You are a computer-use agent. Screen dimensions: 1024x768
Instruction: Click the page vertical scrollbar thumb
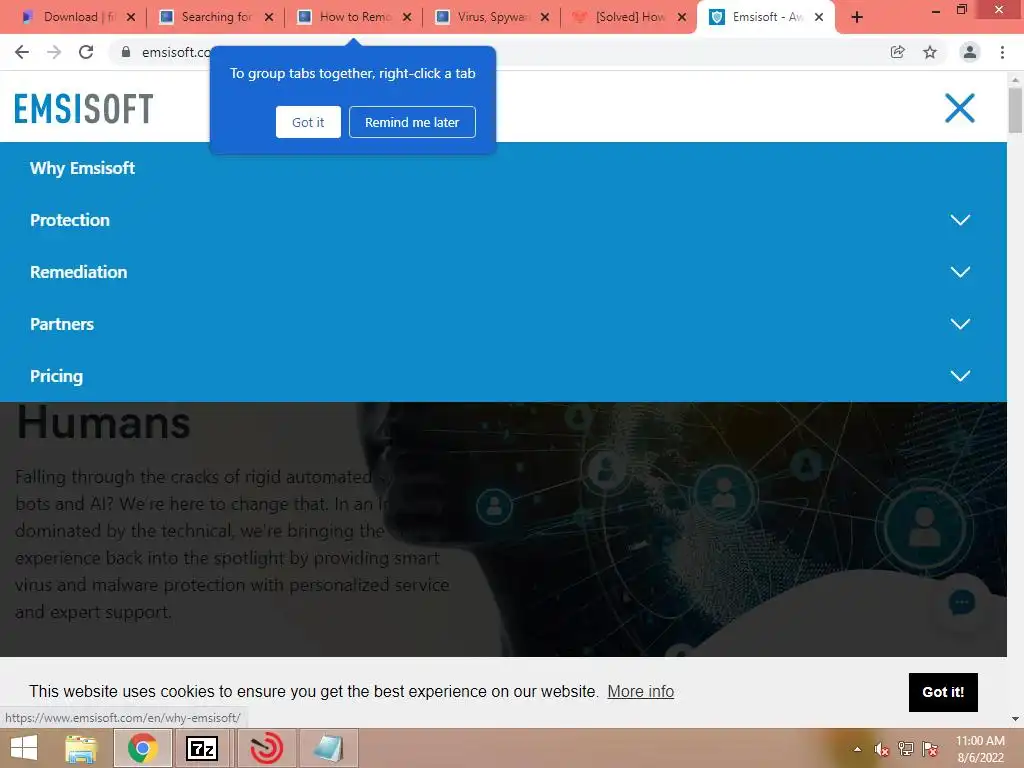[1015, 110]
